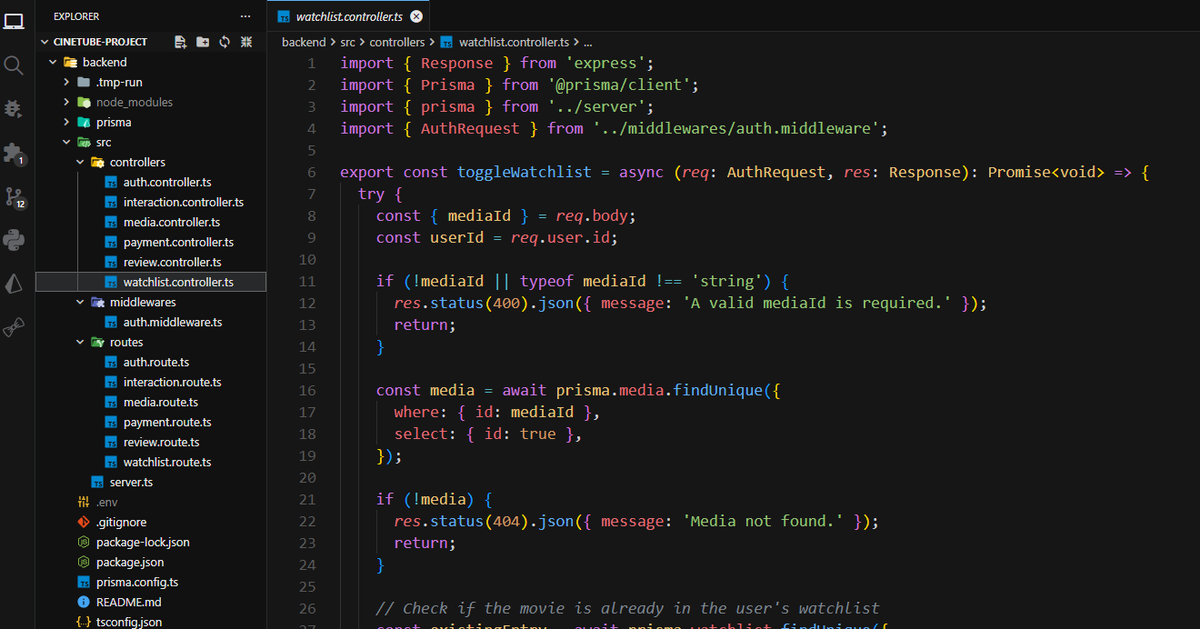Click the 'A valid mediaId is required.' string
The image size is (1200, 629).
click(x=819, y=303)
